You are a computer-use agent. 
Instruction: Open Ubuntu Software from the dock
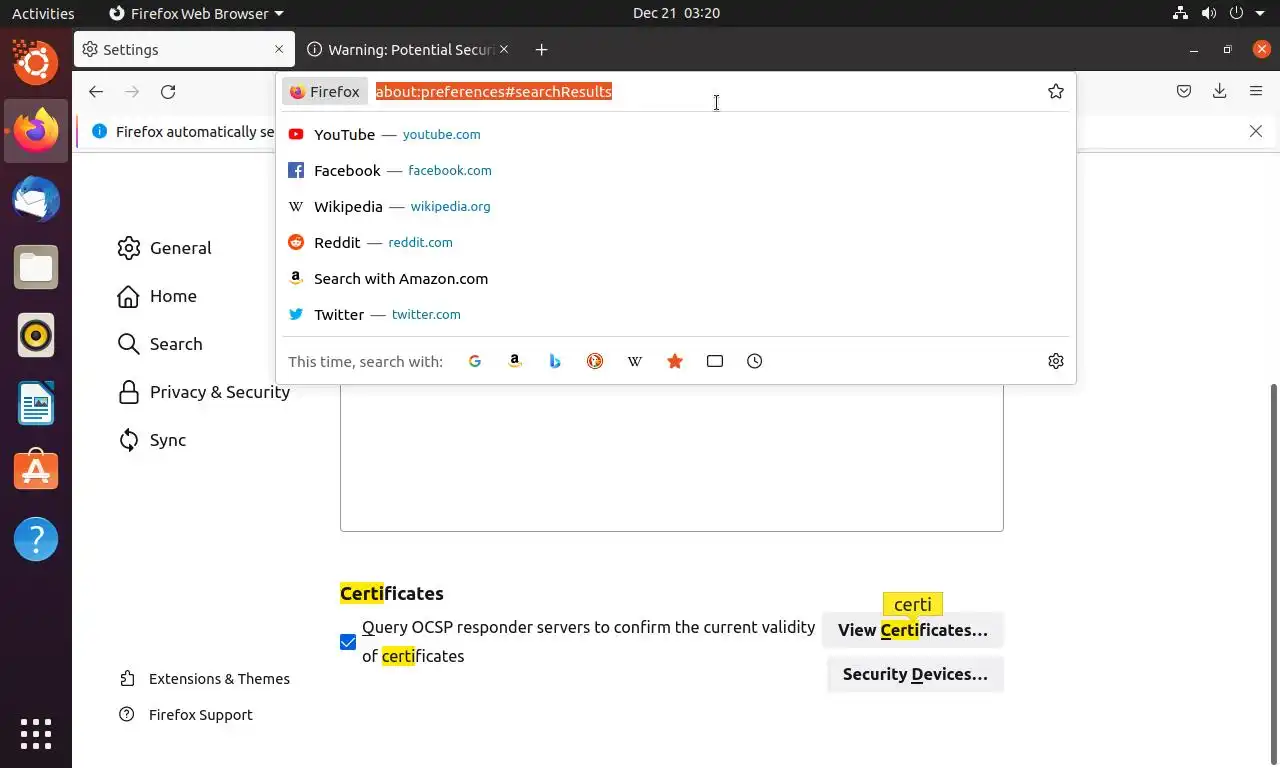click(x=36, y=471)
